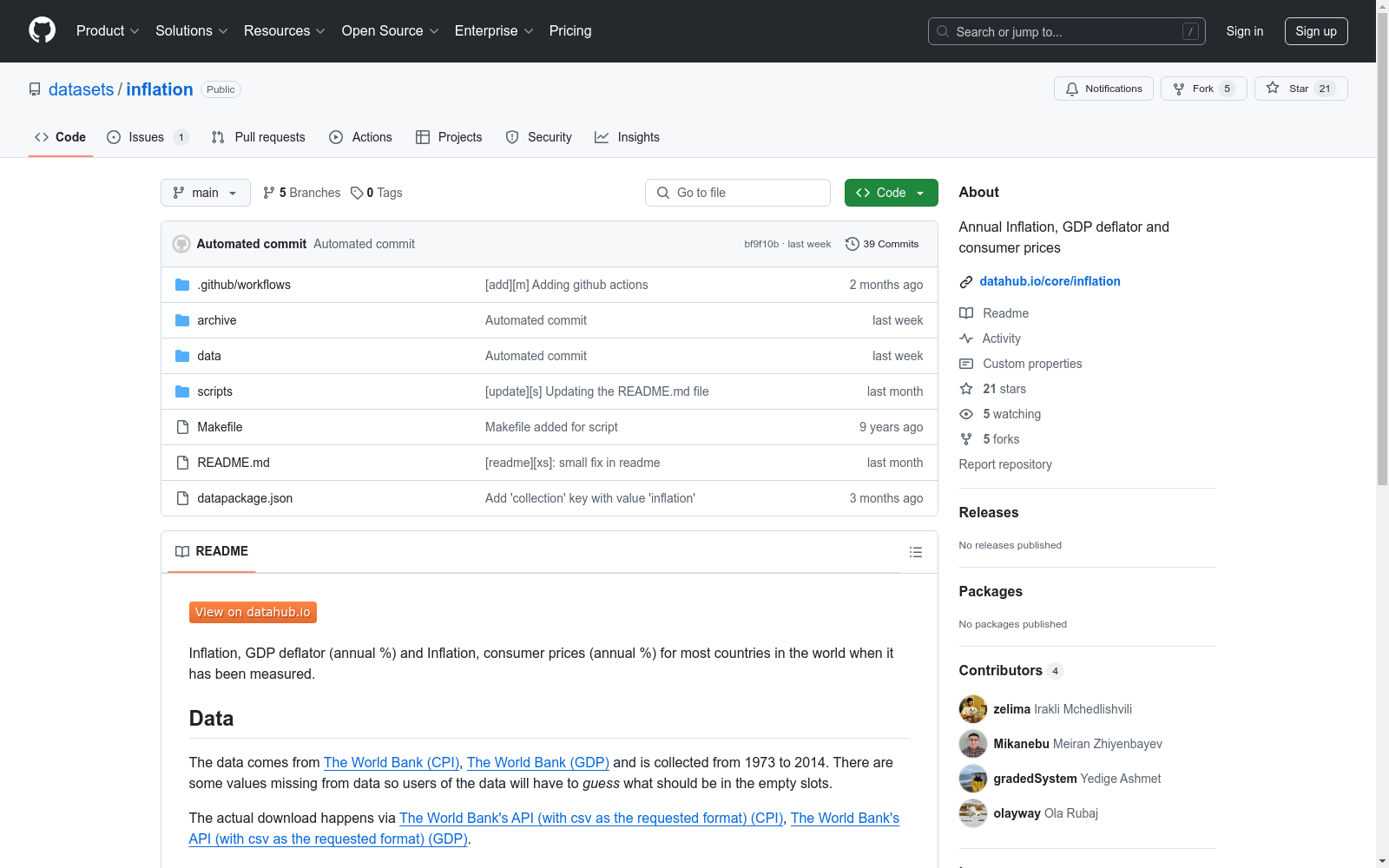Fork the inflation repository
The height and width of the screenshot is (868, 1389).
[1203, 89]
